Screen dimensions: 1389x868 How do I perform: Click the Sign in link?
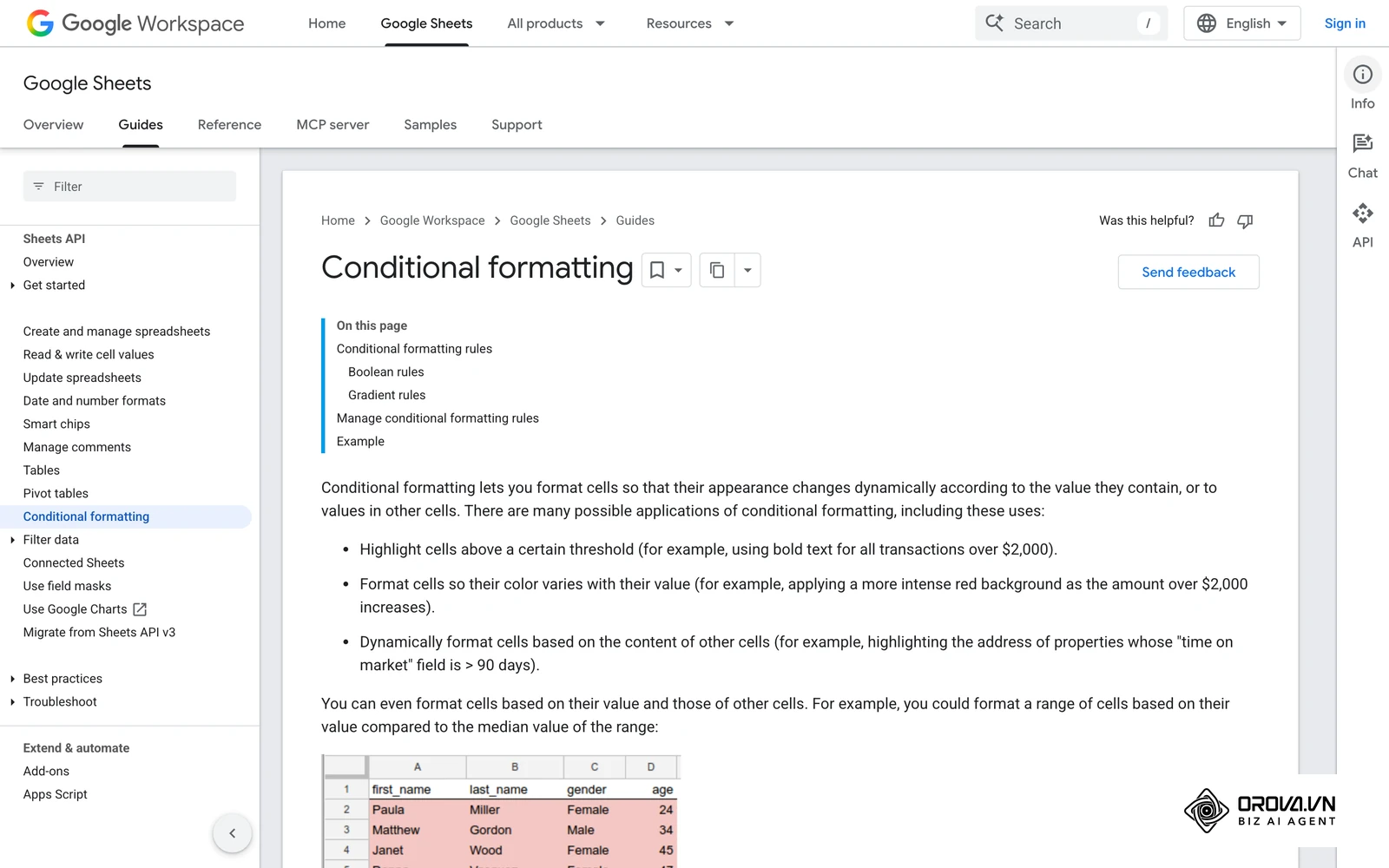click(1345, 23)
